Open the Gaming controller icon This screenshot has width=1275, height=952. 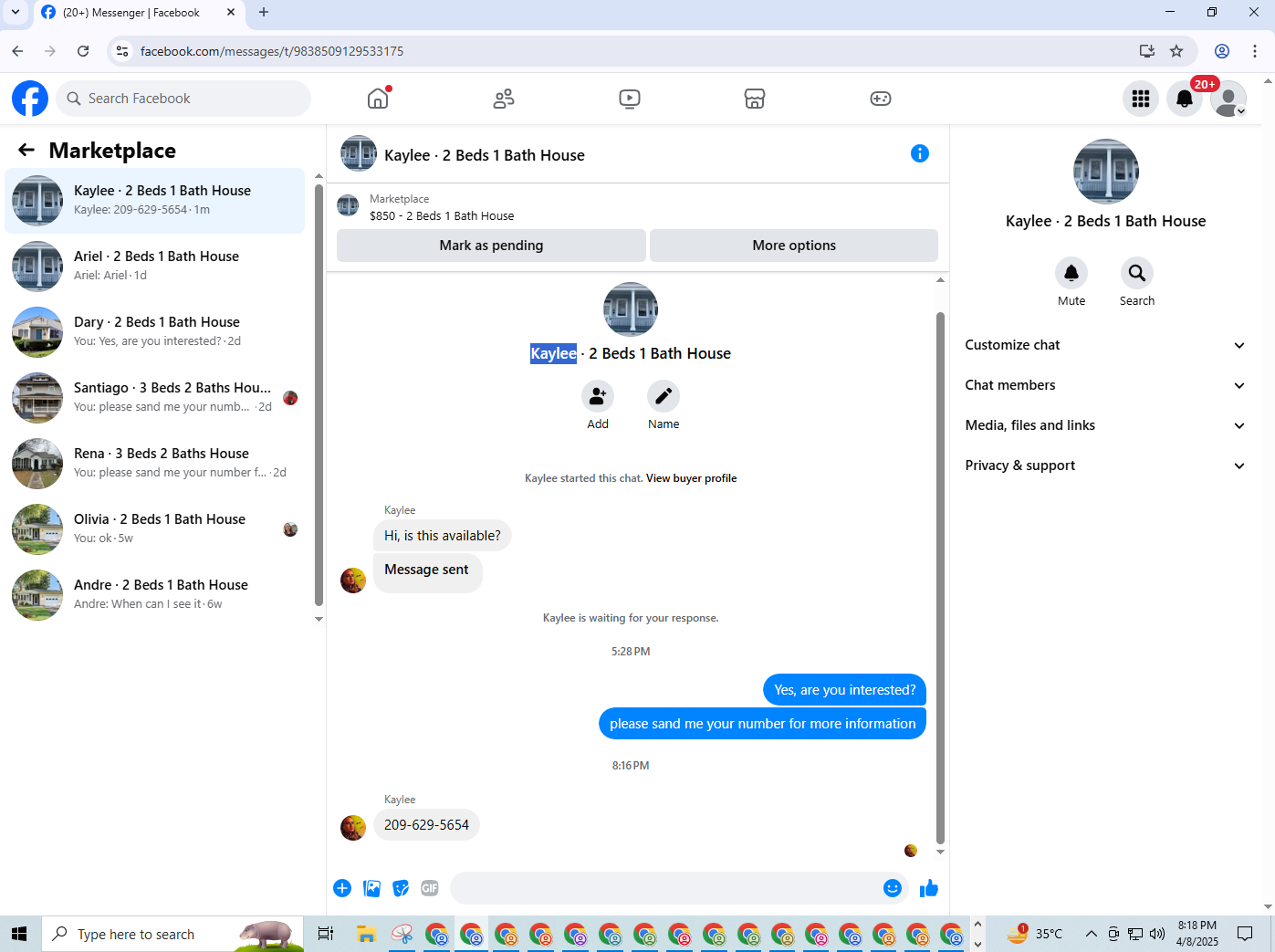click(881, 99)
